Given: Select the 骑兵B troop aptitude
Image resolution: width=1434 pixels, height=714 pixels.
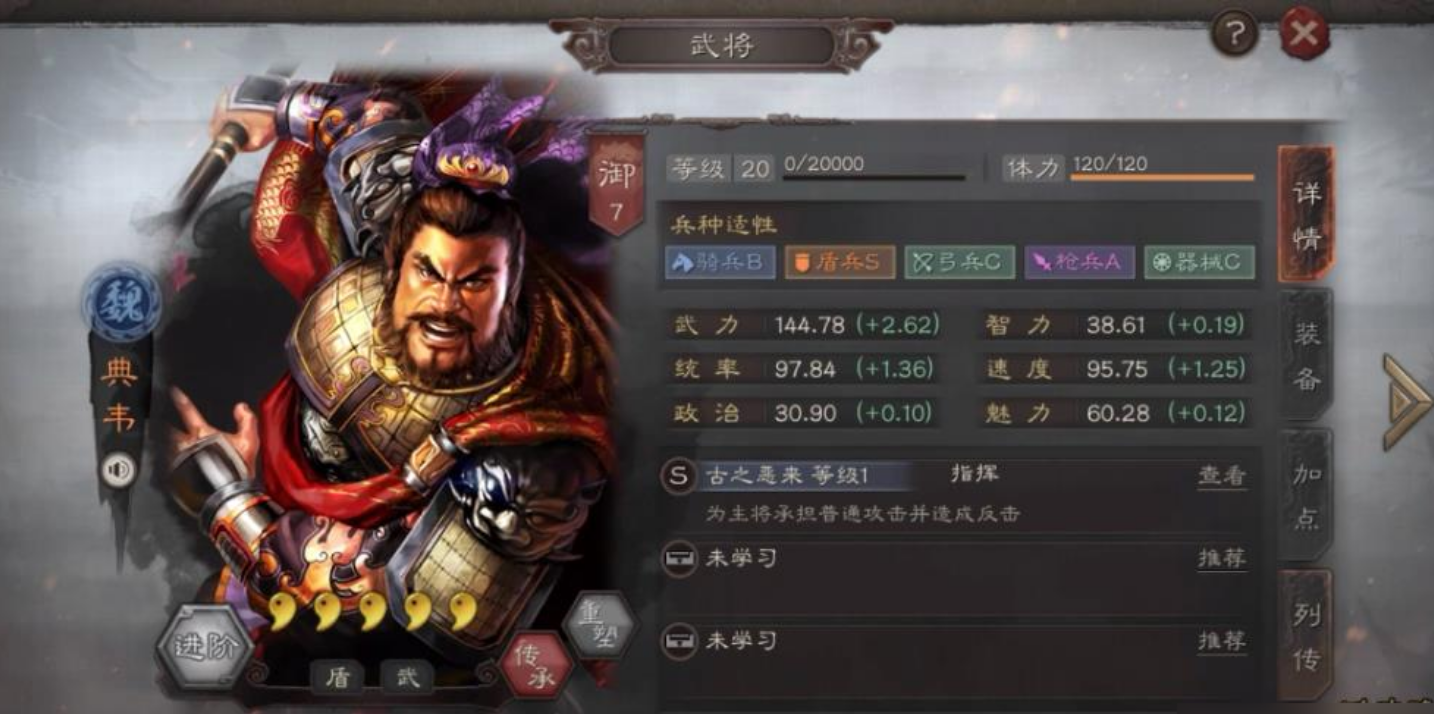Looking at the screenshot, I should 720,262.
